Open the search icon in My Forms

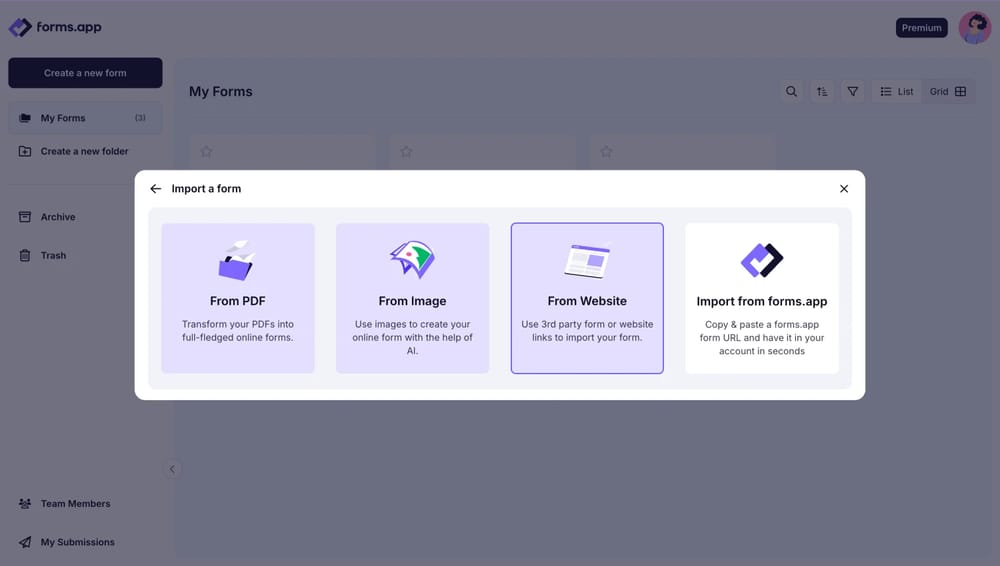[x=791, y=92]
